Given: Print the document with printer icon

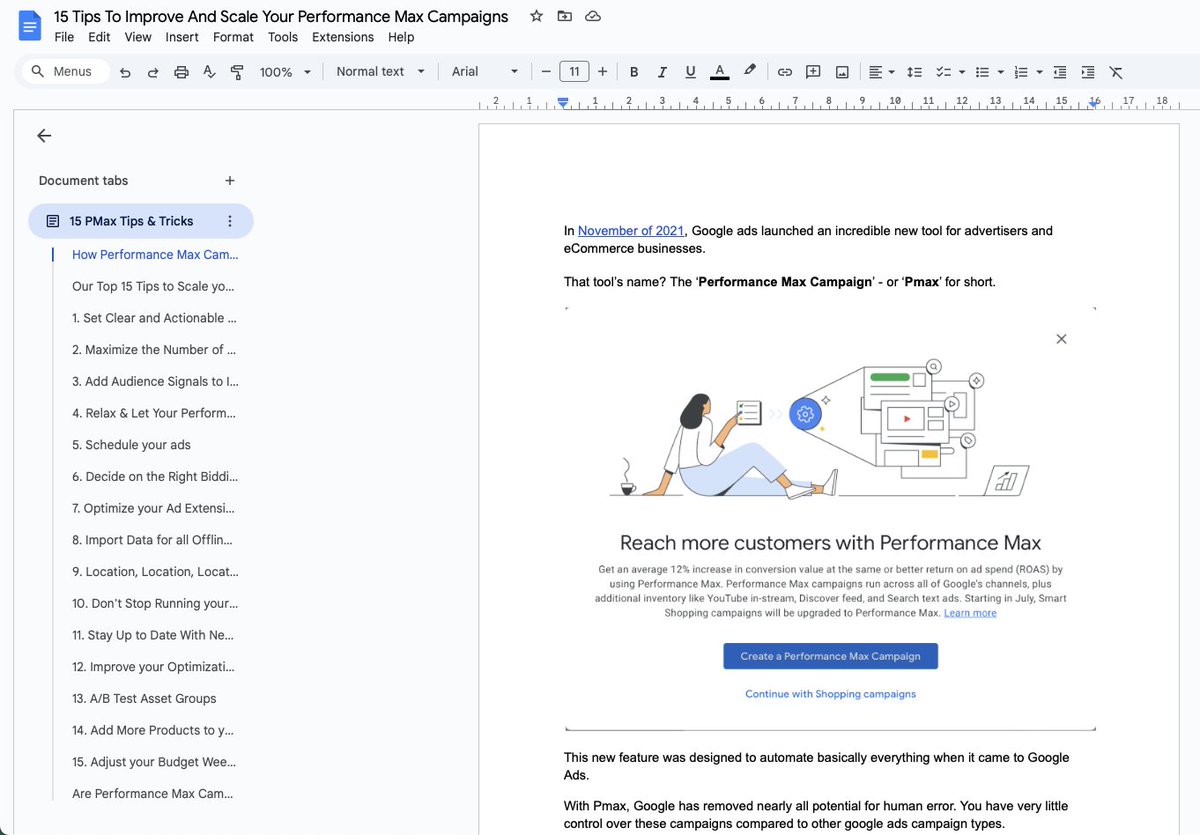Looking at the screenshot, I should (x=181, y=72).
